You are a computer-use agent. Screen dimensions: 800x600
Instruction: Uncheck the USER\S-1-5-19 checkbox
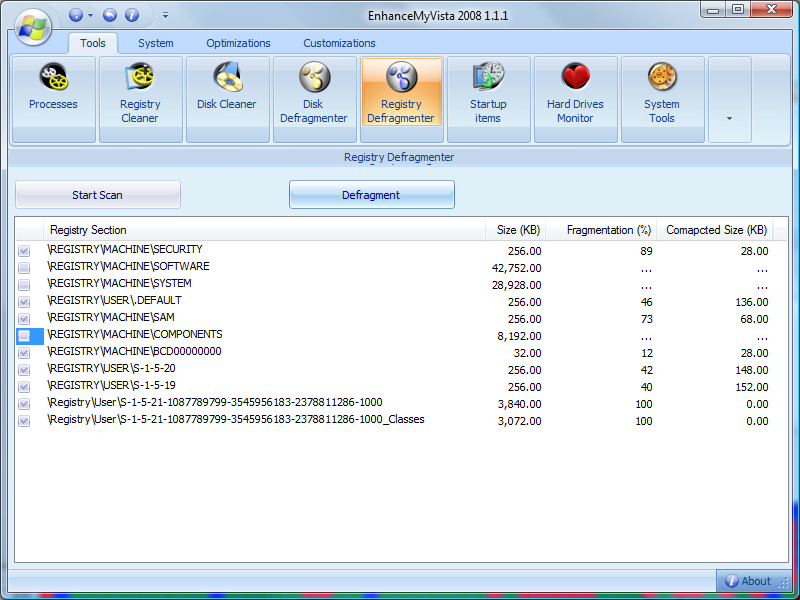tap(24, 387)
